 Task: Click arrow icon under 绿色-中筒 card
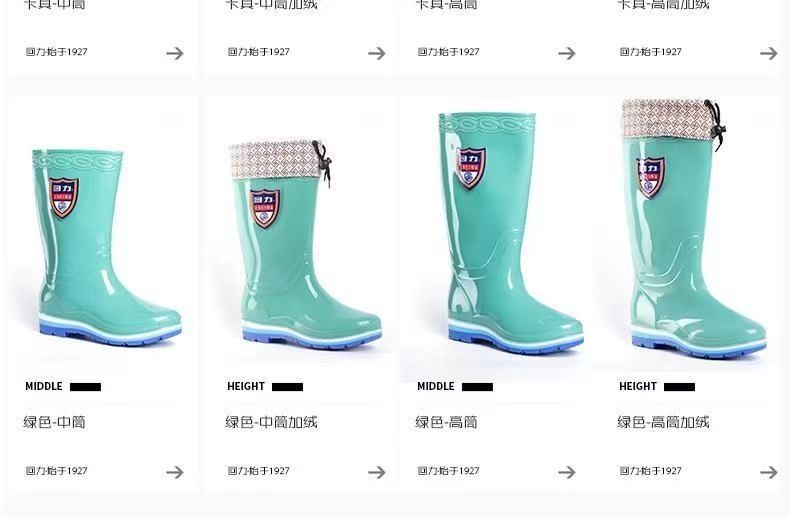(175, 472)
